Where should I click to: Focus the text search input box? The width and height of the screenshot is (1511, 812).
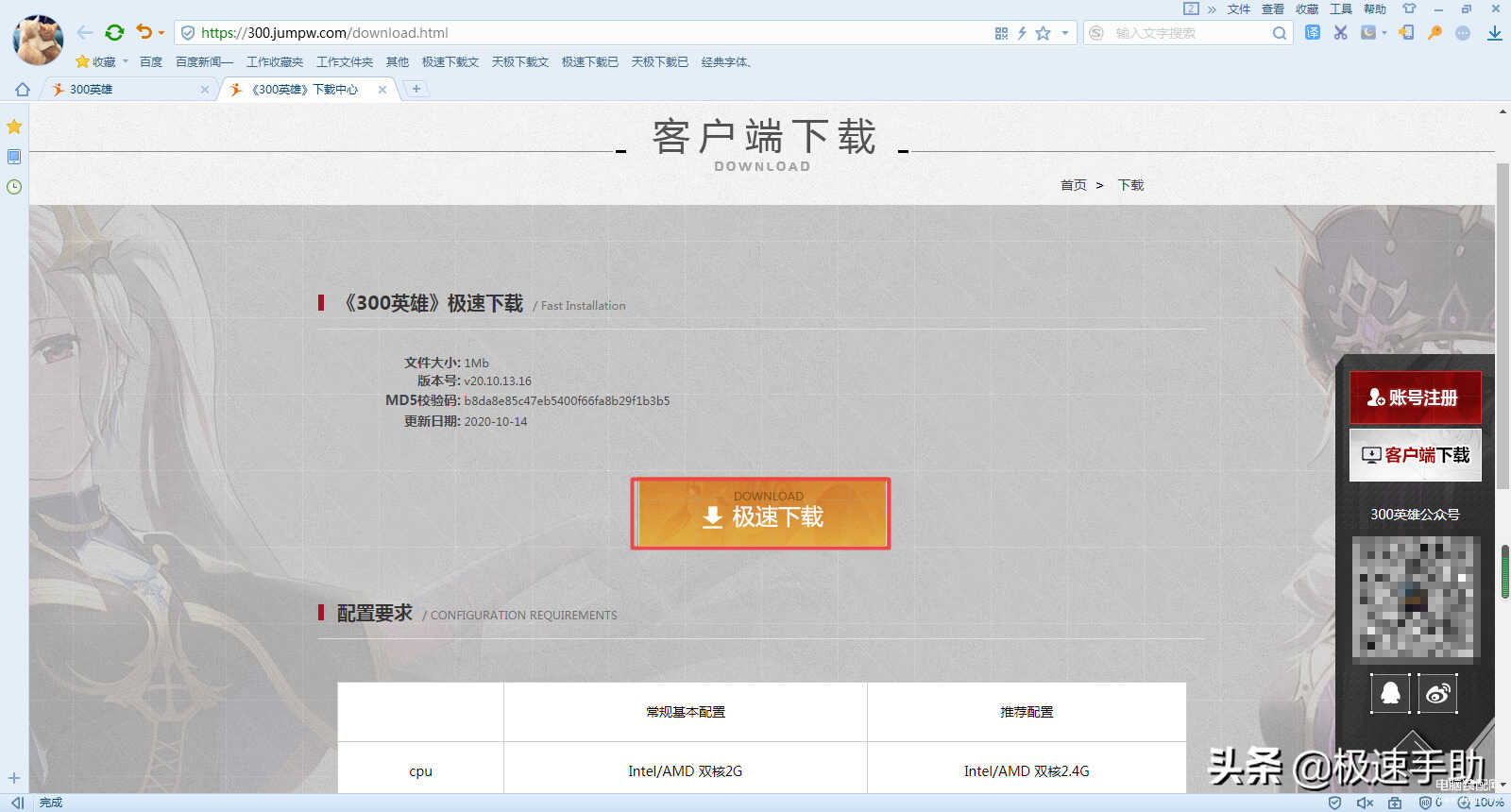click(x=1190, y=33)
